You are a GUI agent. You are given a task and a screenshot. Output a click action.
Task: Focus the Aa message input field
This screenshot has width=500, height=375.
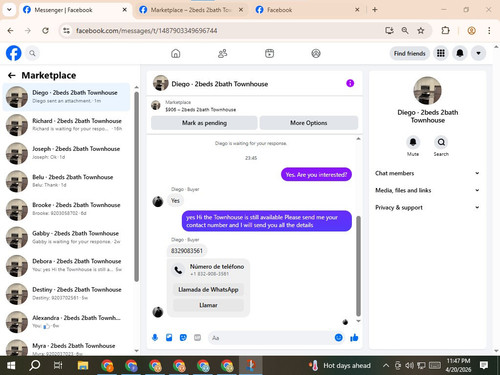(x=270, y=338)
